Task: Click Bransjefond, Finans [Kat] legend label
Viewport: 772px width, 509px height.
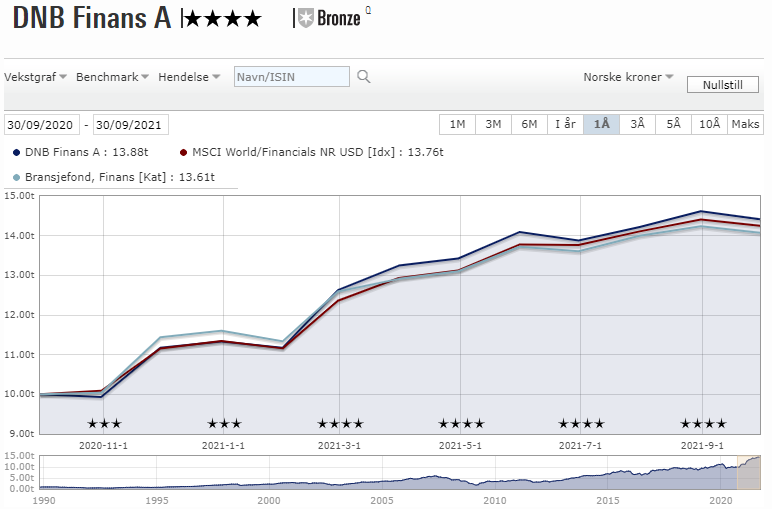Action: 120,177
